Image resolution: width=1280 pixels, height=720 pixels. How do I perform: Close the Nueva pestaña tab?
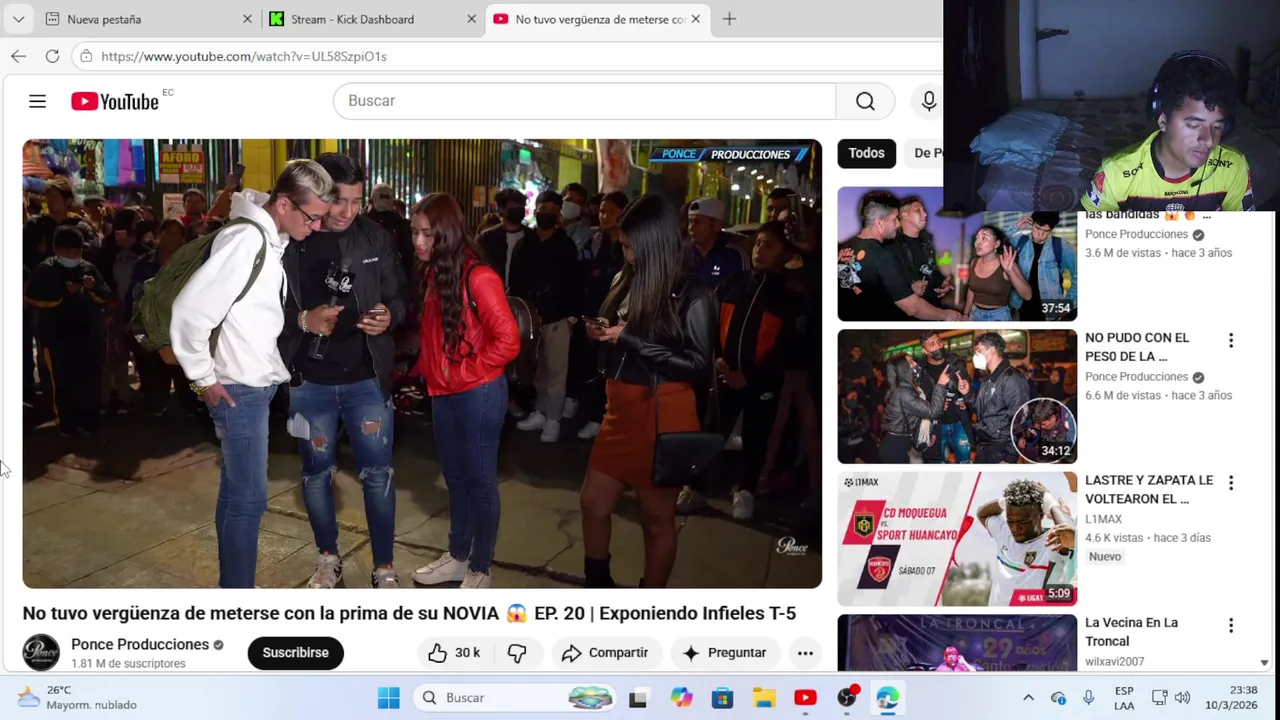pos(247,19)
